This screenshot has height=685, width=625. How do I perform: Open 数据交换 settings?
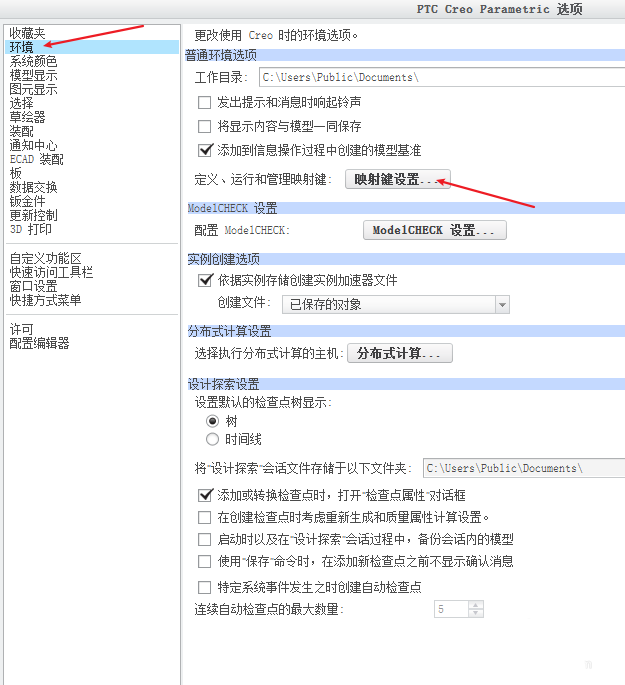tap(33, 187)
